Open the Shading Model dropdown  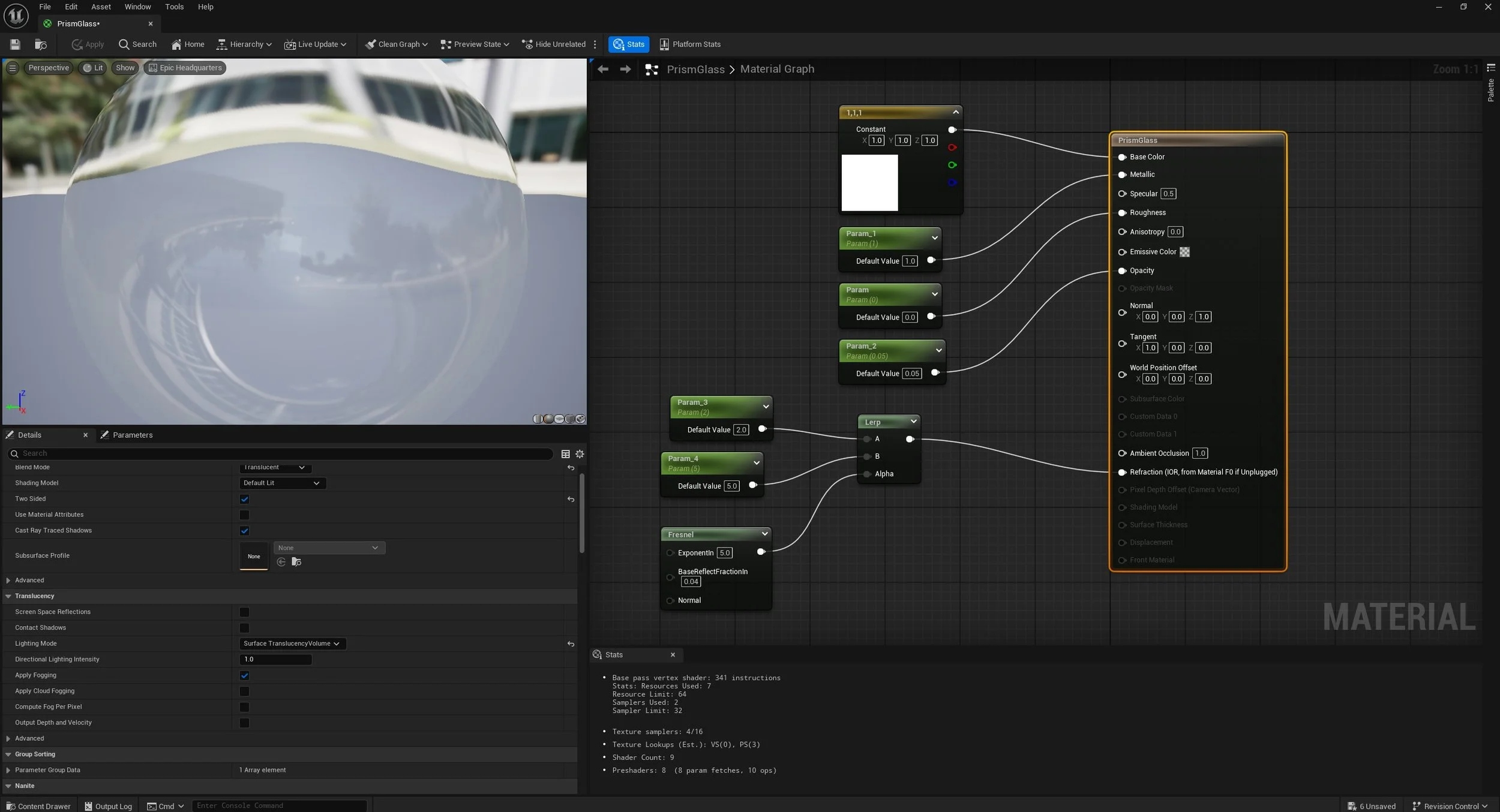[x=282, y=483]
